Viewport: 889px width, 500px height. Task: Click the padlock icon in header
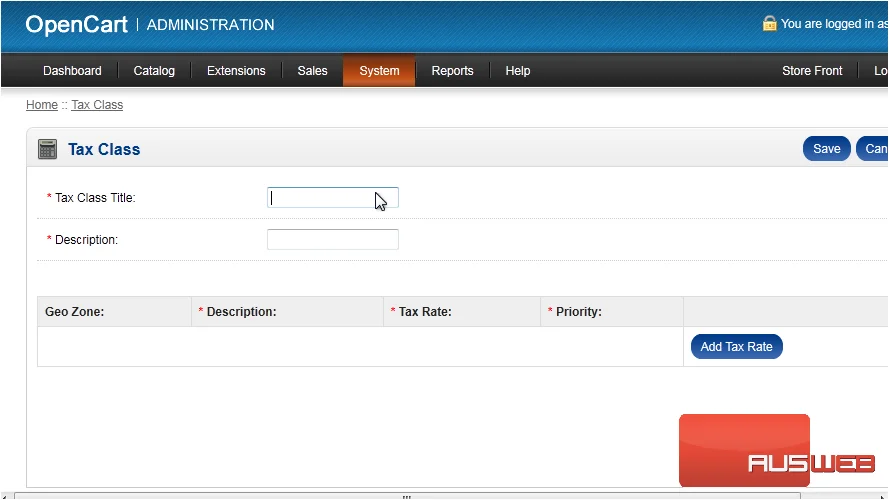[769, 23]
